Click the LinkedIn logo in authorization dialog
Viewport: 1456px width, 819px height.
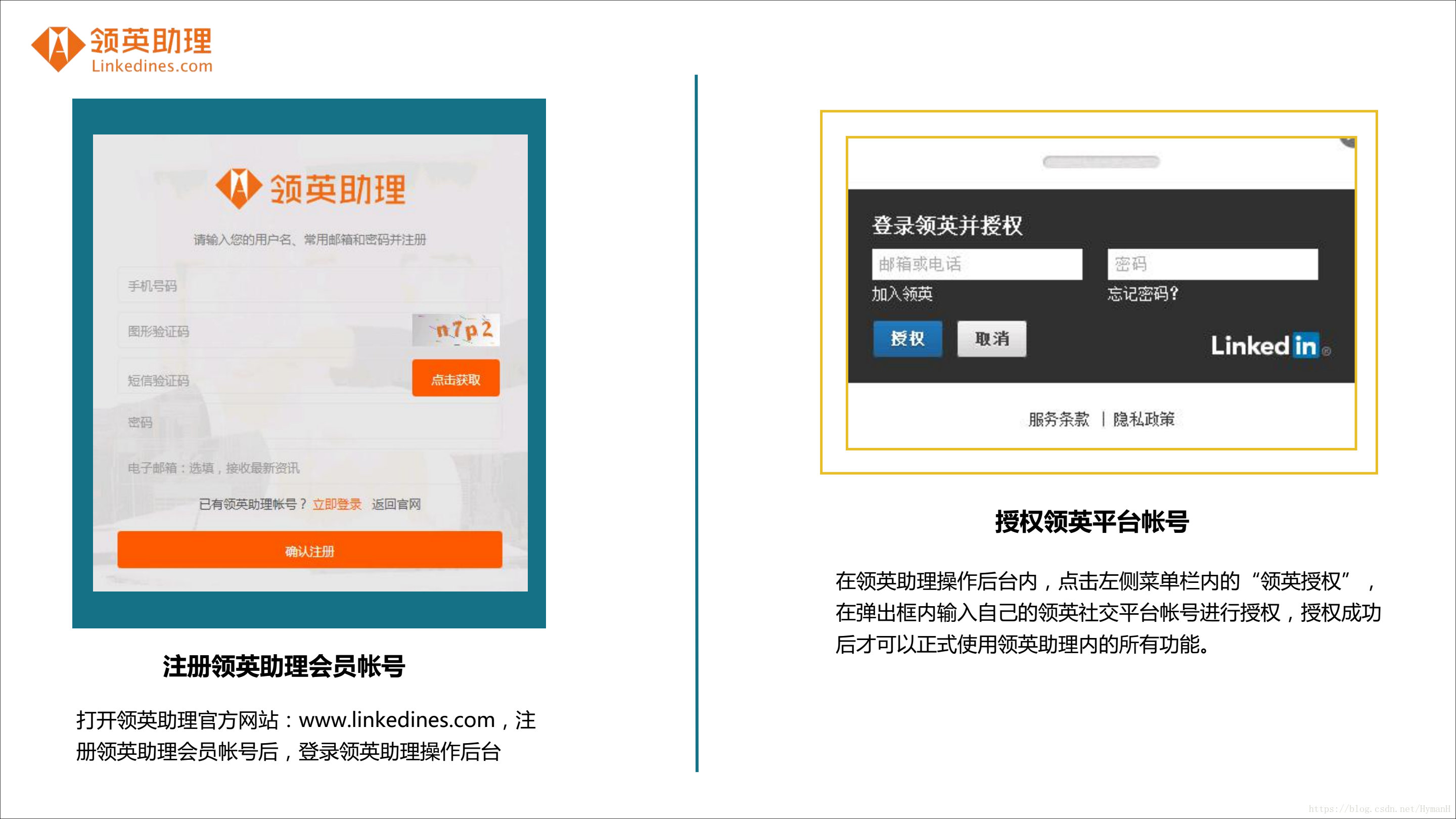(x=1270, y=345)
